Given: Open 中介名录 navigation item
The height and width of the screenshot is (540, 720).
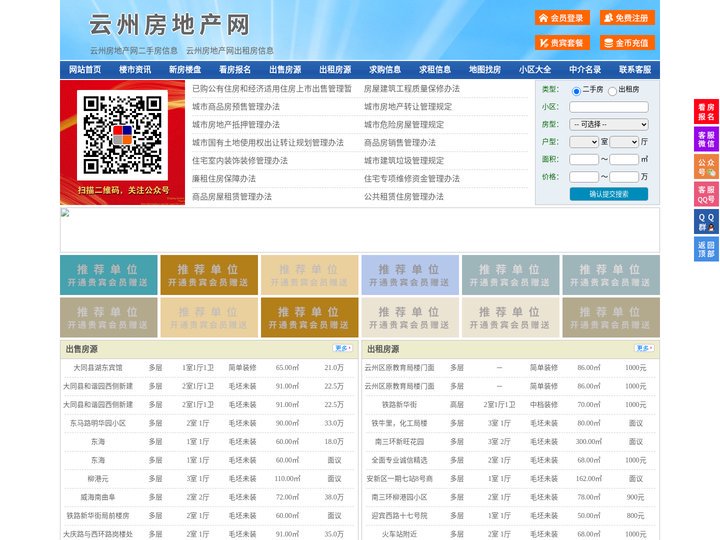Looking at the screenshot, I should tap(585, 70).
